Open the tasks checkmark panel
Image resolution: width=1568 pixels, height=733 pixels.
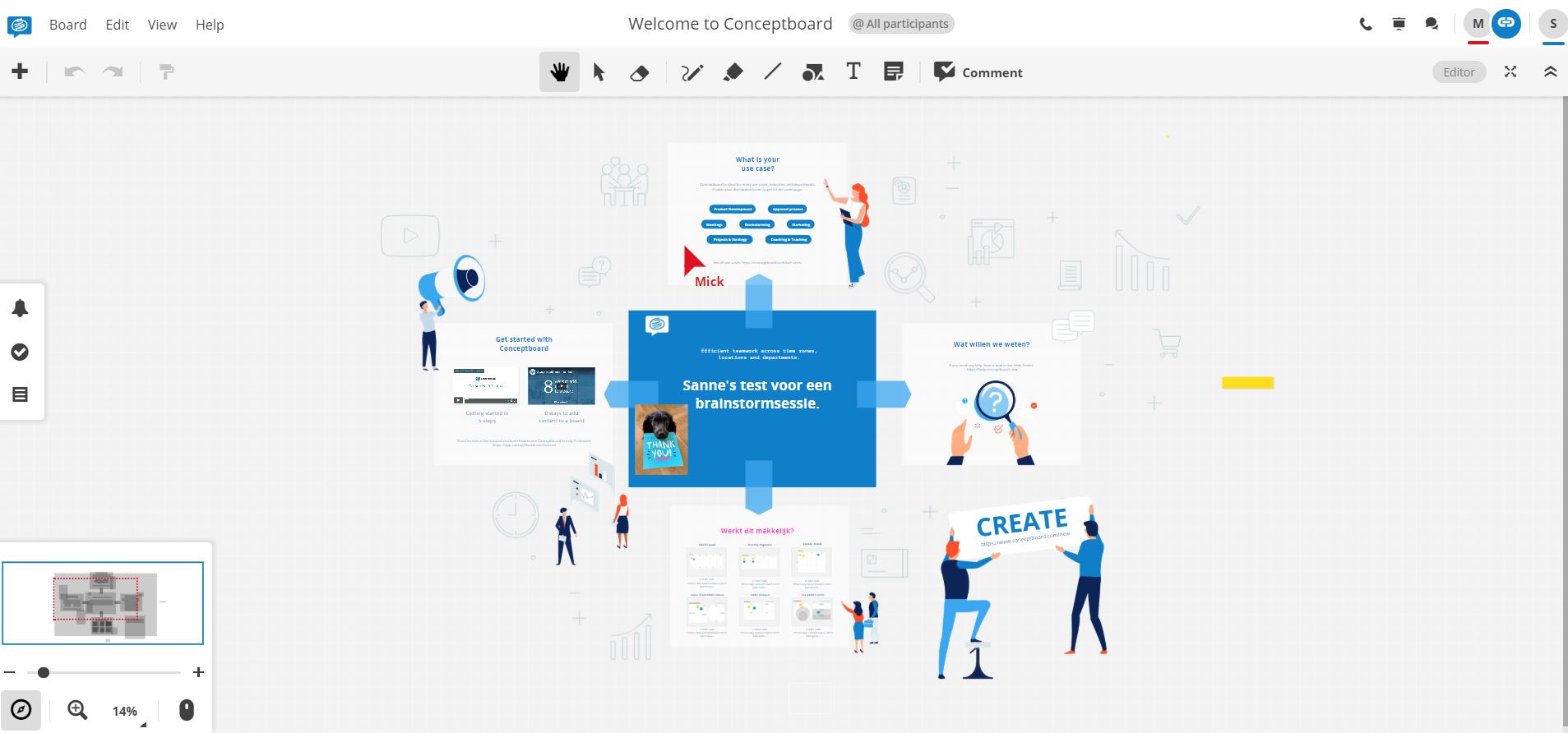[x=20, y=352]
